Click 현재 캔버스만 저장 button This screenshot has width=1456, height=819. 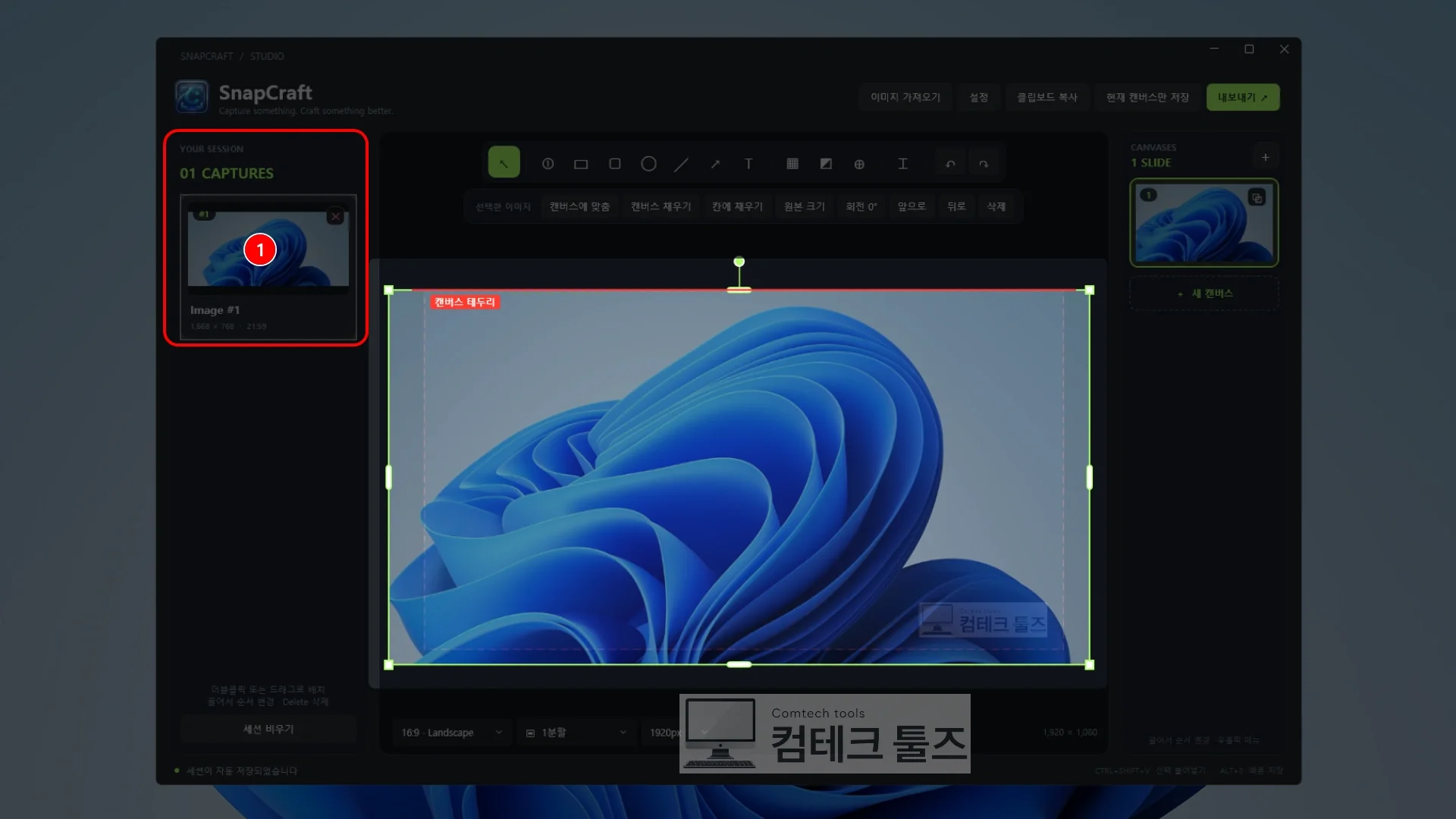coord(1147,97)
